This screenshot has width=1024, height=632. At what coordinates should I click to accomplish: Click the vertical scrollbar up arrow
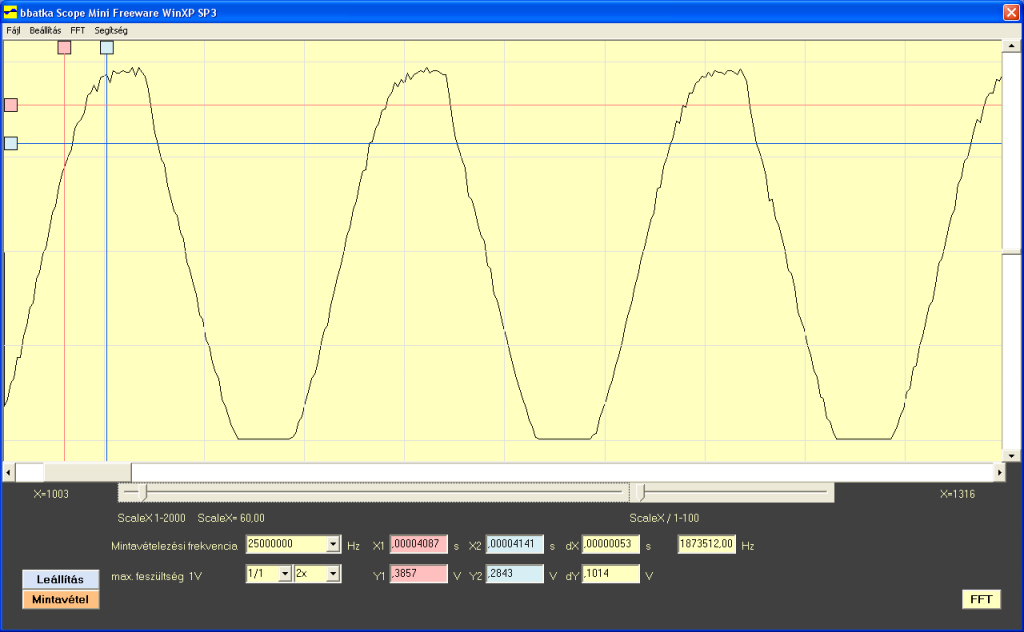tap(1012, 46)
